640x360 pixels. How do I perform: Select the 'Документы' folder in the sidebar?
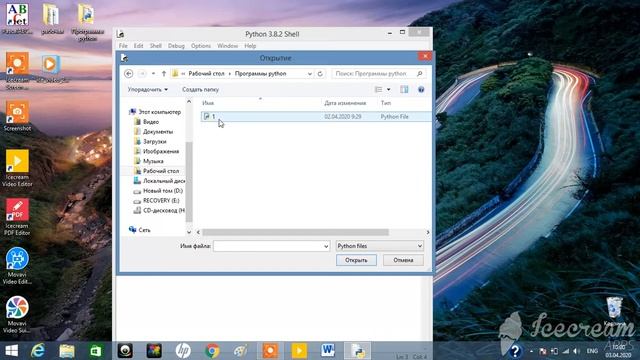click(x=153, y=131)
